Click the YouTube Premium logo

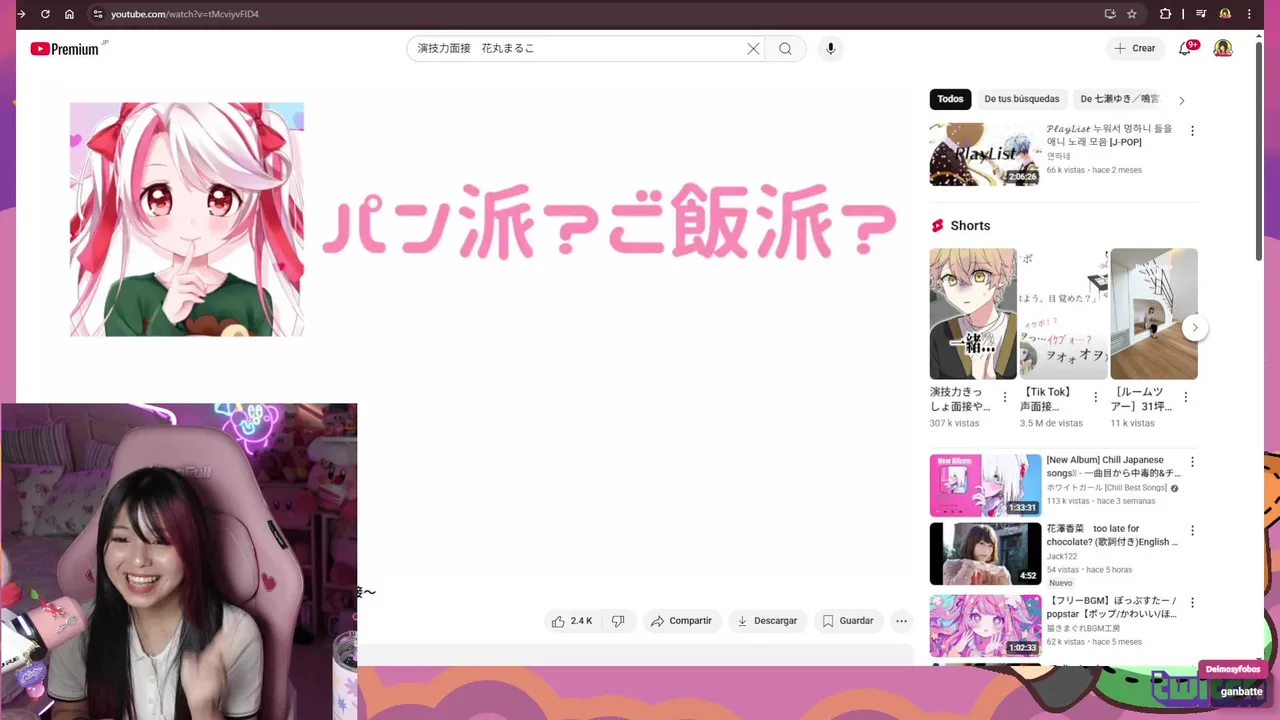65,49
